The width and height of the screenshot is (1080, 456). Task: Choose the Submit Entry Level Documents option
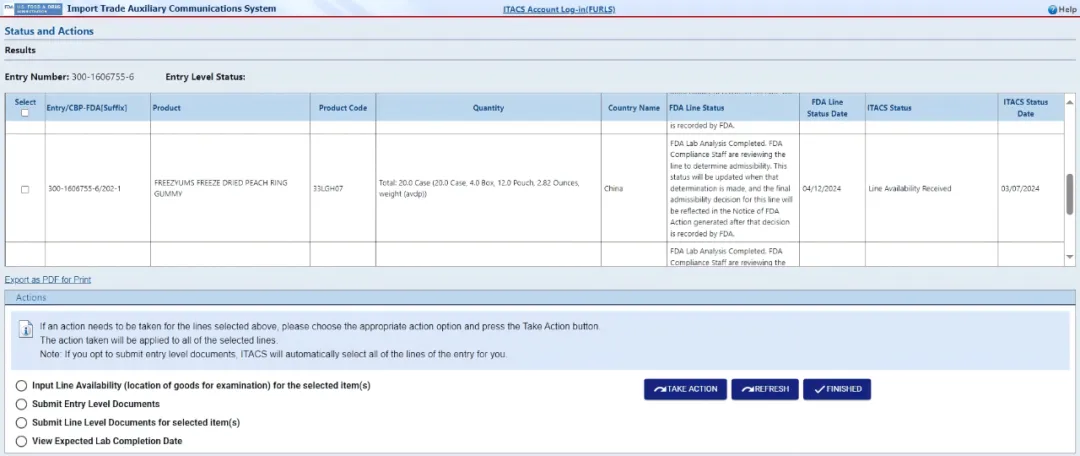(x=22, y=404)
